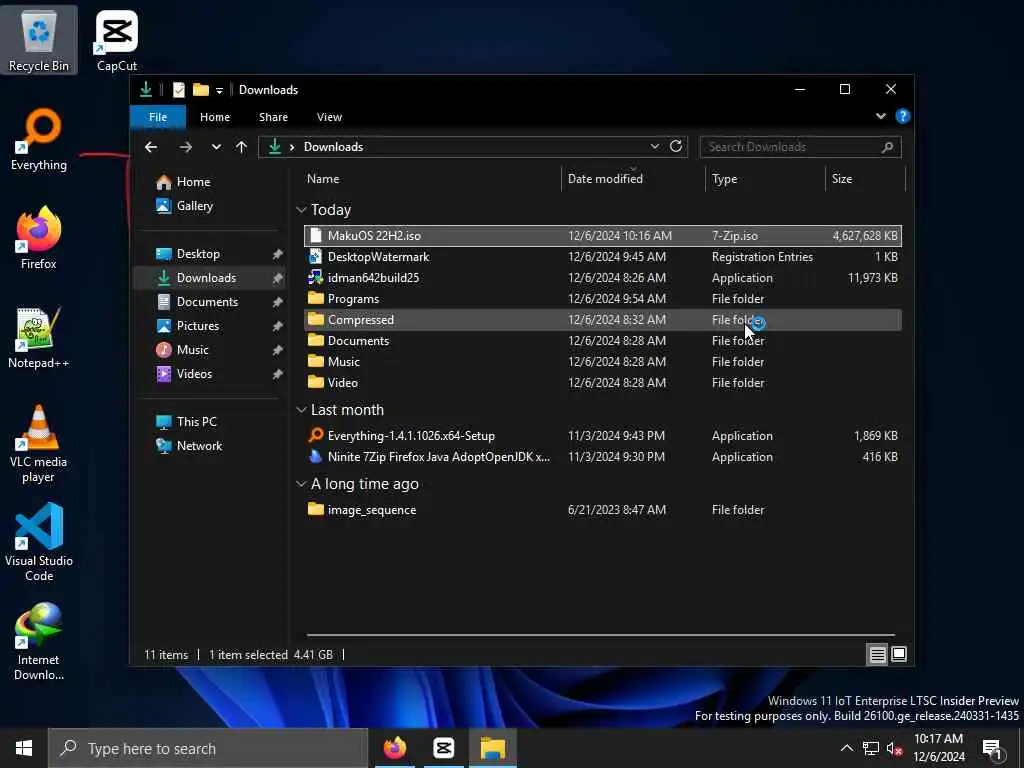The image size is (1024, 768).
Task: Click the search magnifier in Search Downloads
Action: point(887,147)
